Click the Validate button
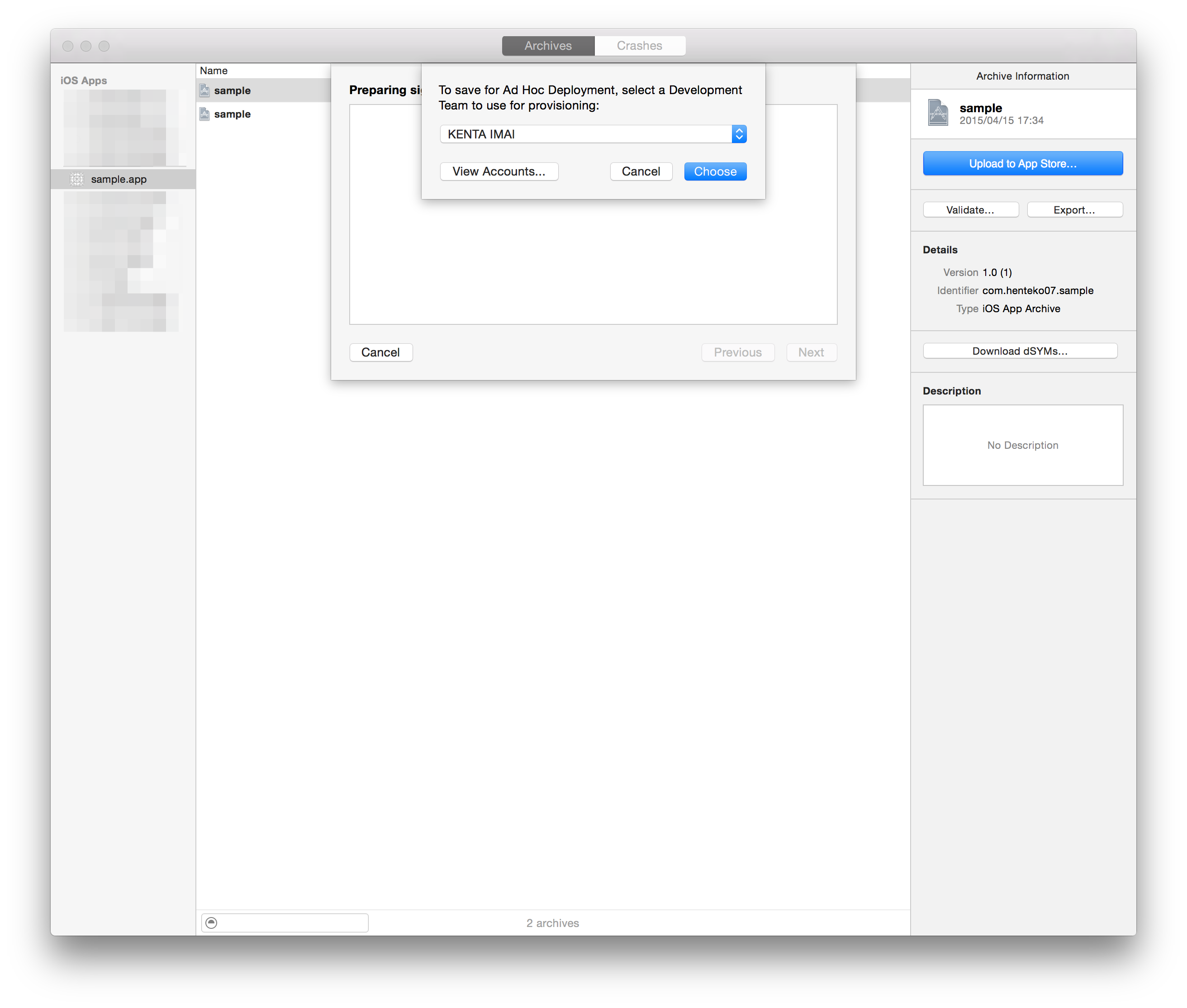The image size is (1187, 1008). point(970,210)
